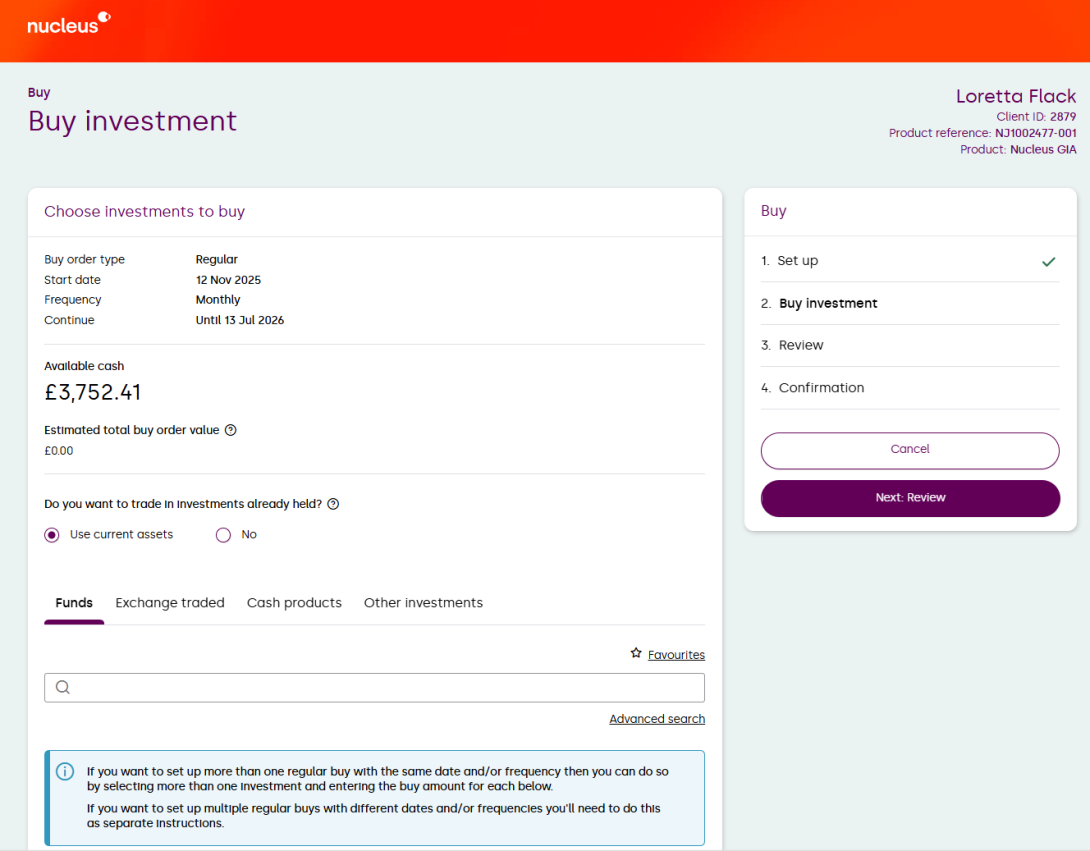Open the Exchange traded tab
The height and width of the screenshot is (851, 1090).
tap(170, 603)
